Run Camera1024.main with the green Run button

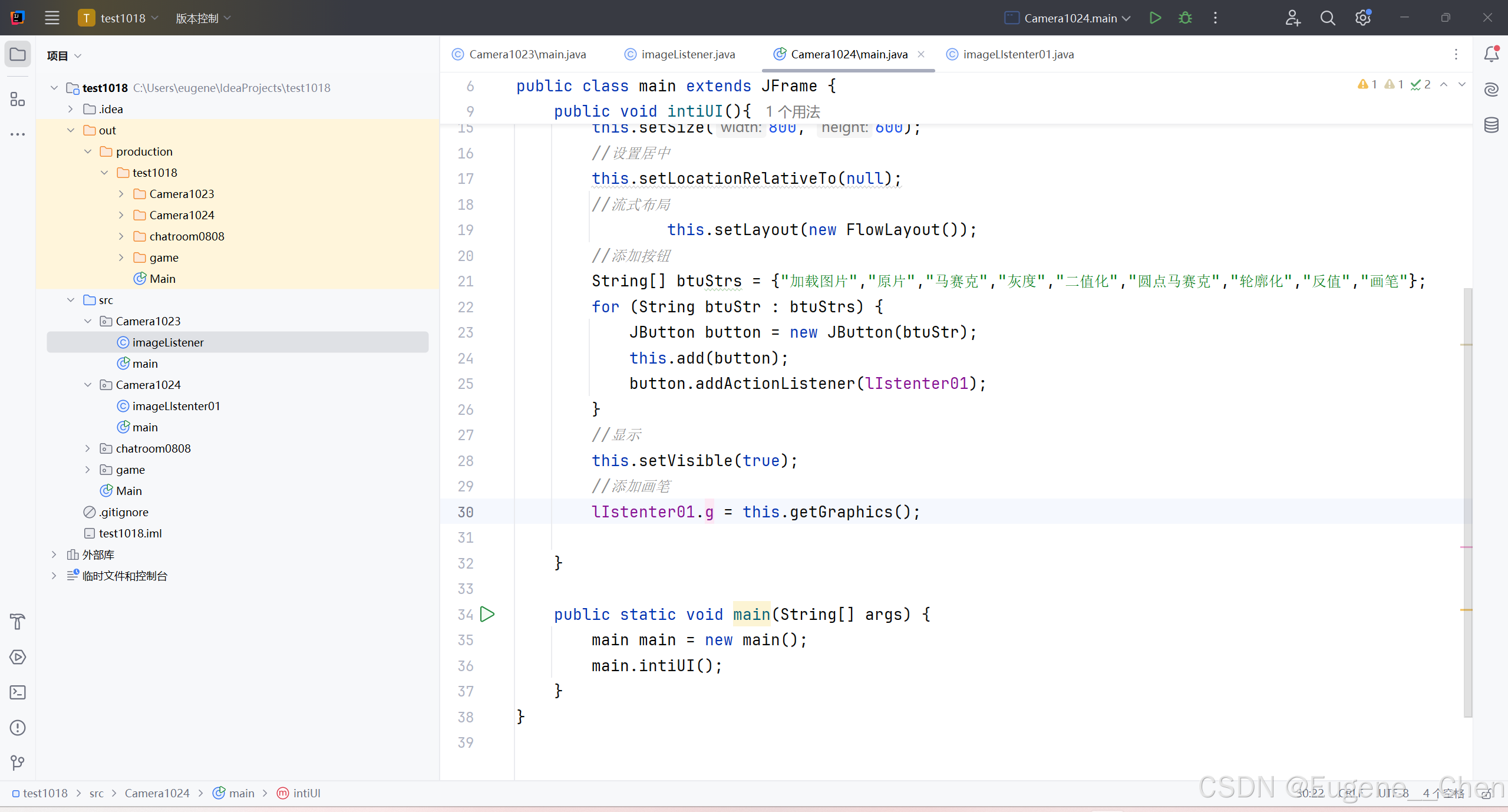coord(1155,18)
